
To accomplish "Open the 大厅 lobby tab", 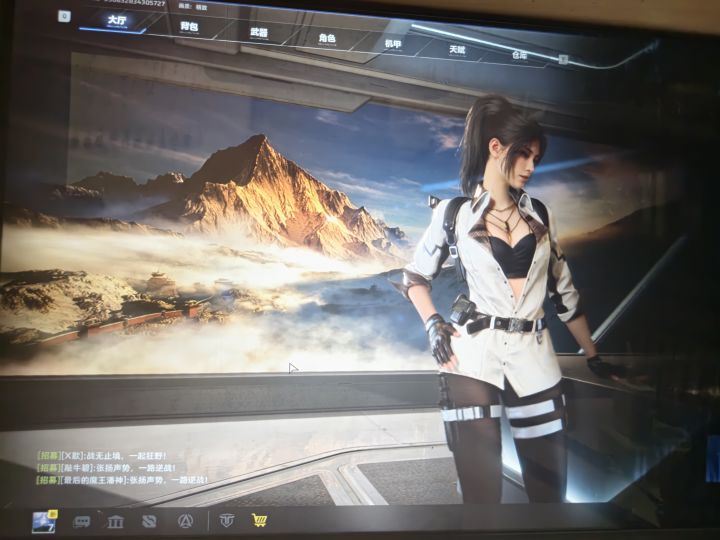I will pyautogui.click(x=117, y=21).
